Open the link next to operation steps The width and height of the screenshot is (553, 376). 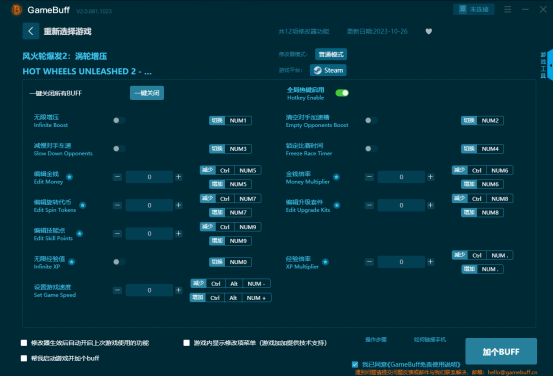coord(430,340)
